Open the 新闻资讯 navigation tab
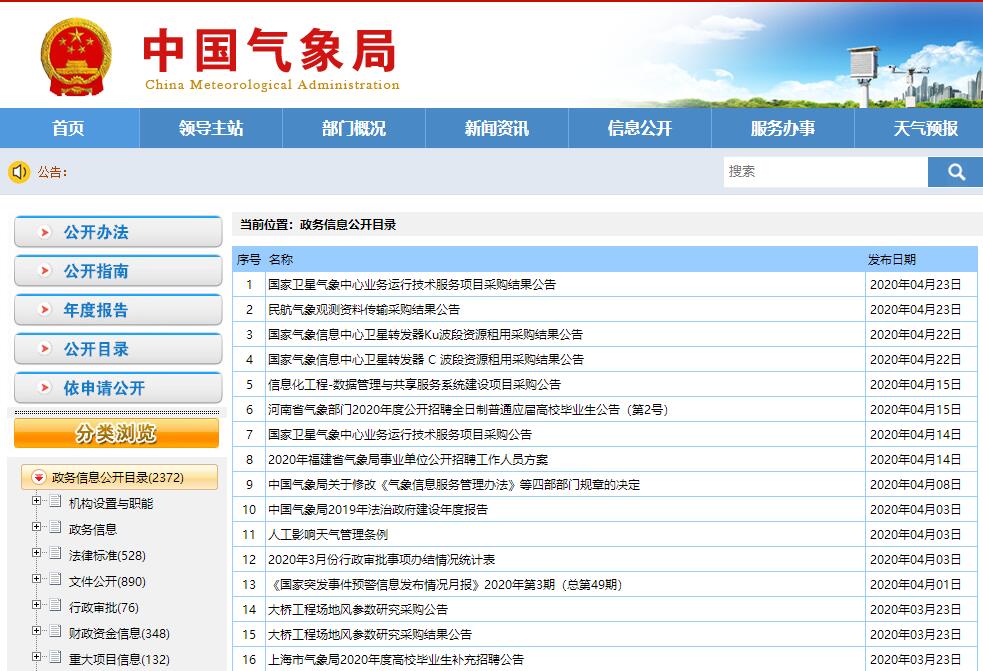 [x=497, y=129]
